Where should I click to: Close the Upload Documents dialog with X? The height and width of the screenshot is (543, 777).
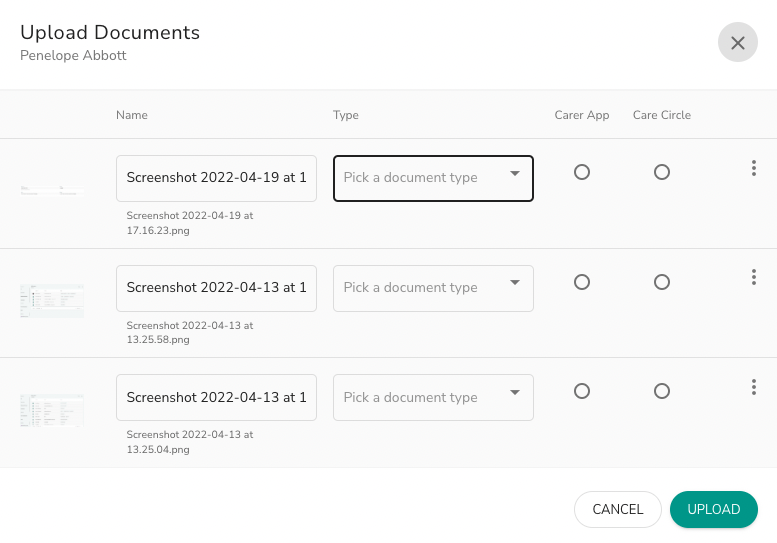(x=738, y=43)
